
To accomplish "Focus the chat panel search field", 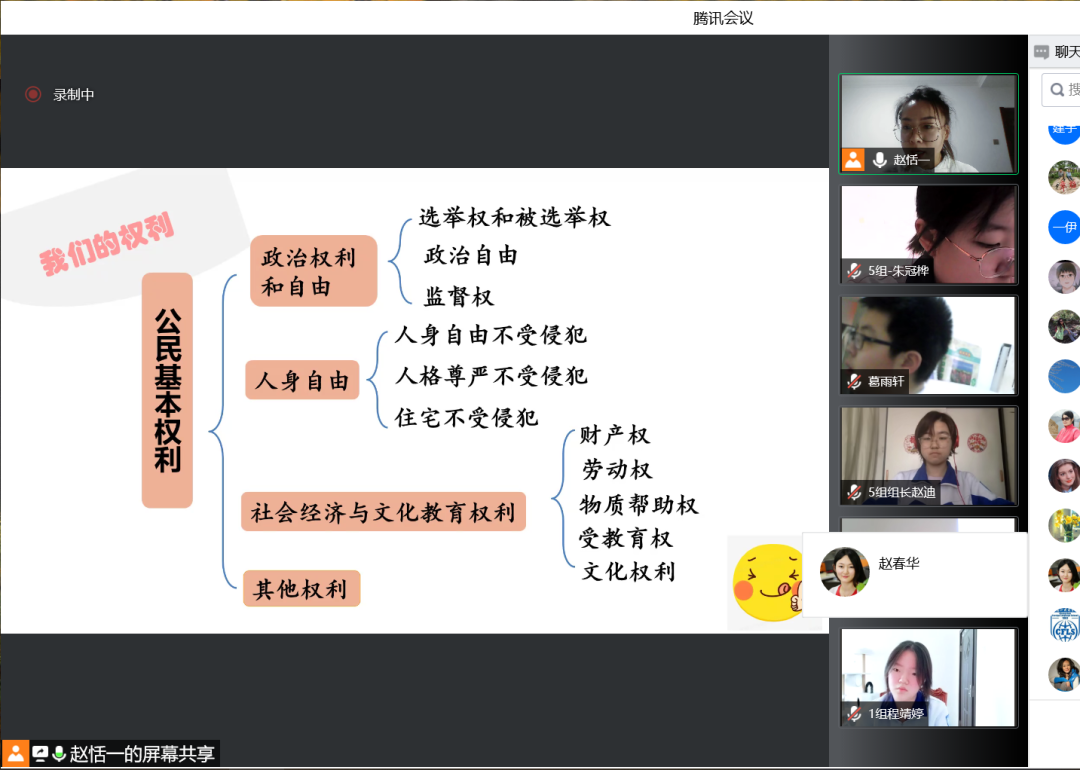I will point(1061,90).
